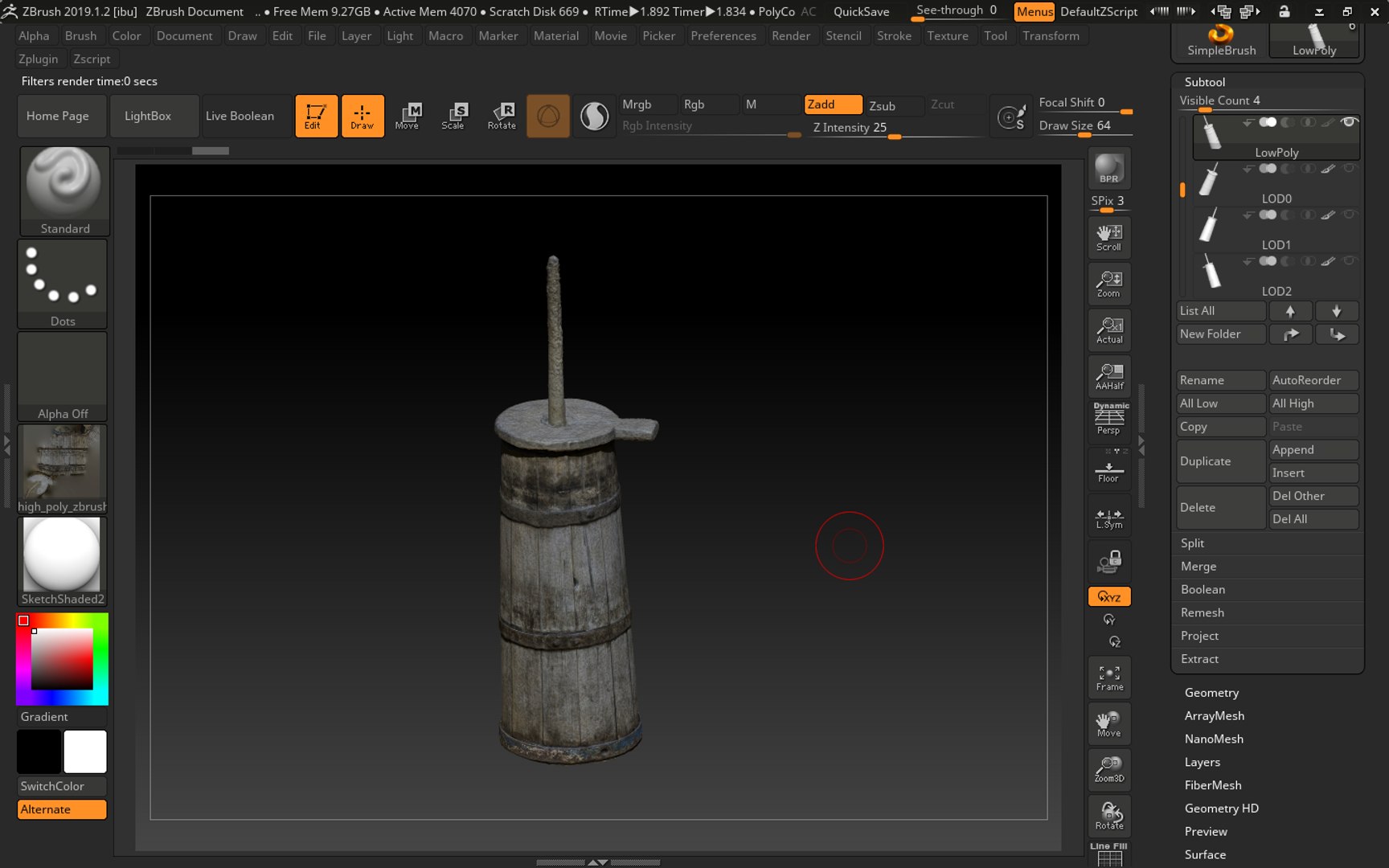Adjust the Z Intensity slider
Image resolution: width=1389 pixels, height=868 pixels.
tap(896, 128)
